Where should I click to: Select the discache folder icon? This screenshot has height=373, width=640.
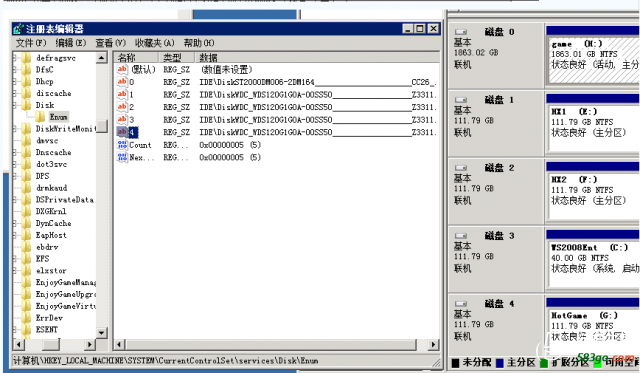click(27, 93)
